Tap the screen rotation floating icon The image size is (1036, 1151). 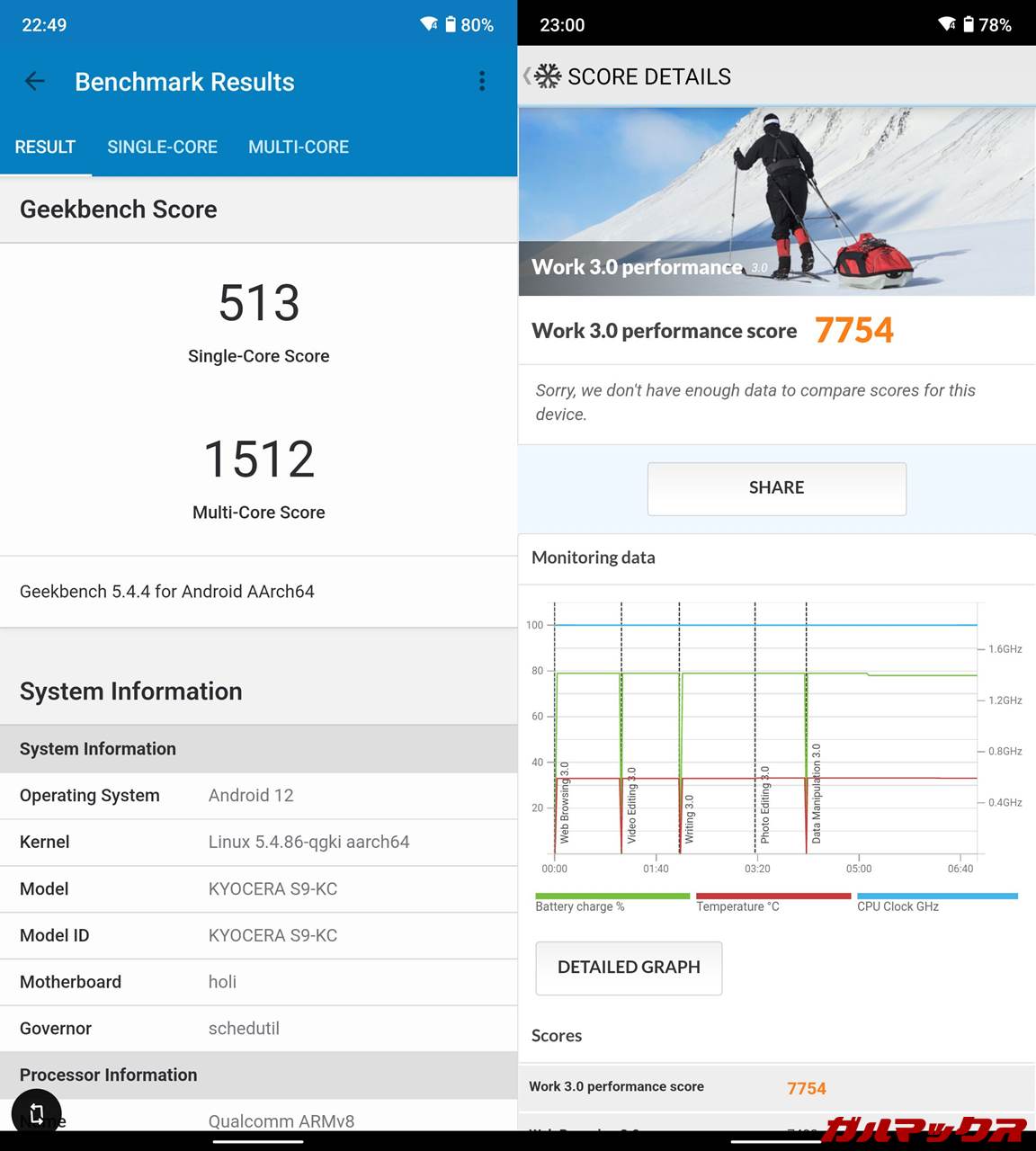pyautogui.click(x=37, y=1113)
